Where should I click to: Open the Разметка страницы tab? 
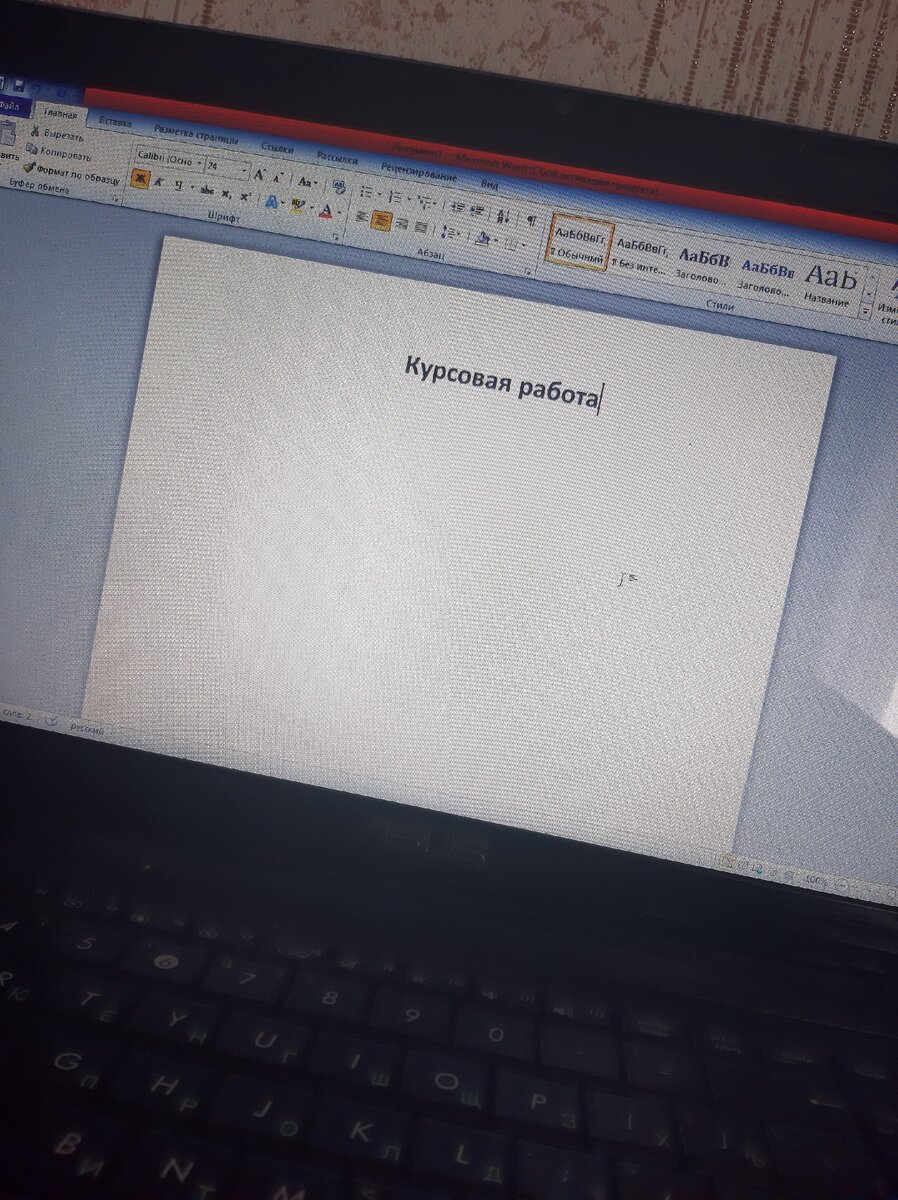pos(196,133)
